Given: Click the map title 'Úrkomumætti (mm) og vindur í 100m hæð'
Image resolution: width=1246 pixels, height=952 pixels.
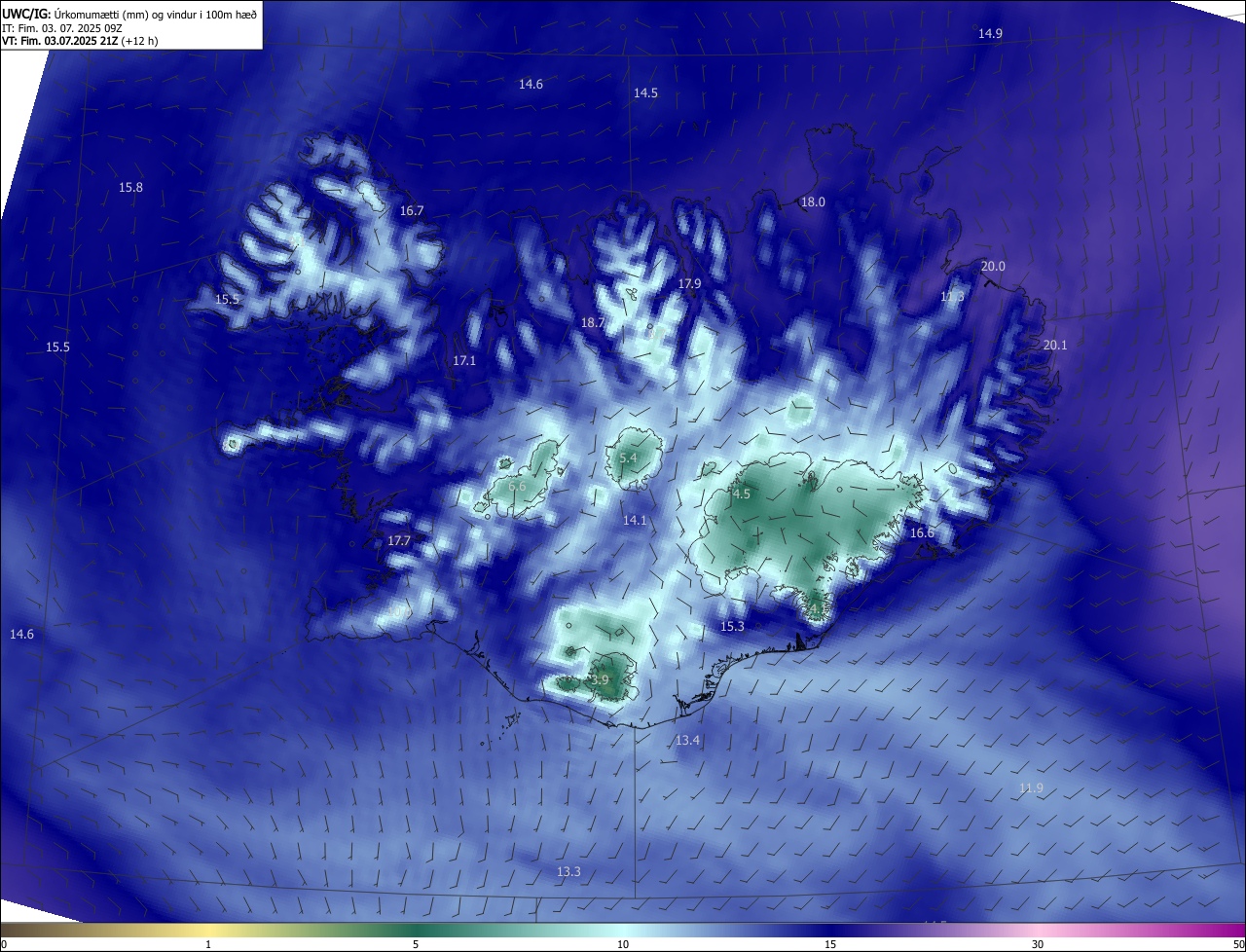Looking at the screenshot, I should click(x=154, y=15).
